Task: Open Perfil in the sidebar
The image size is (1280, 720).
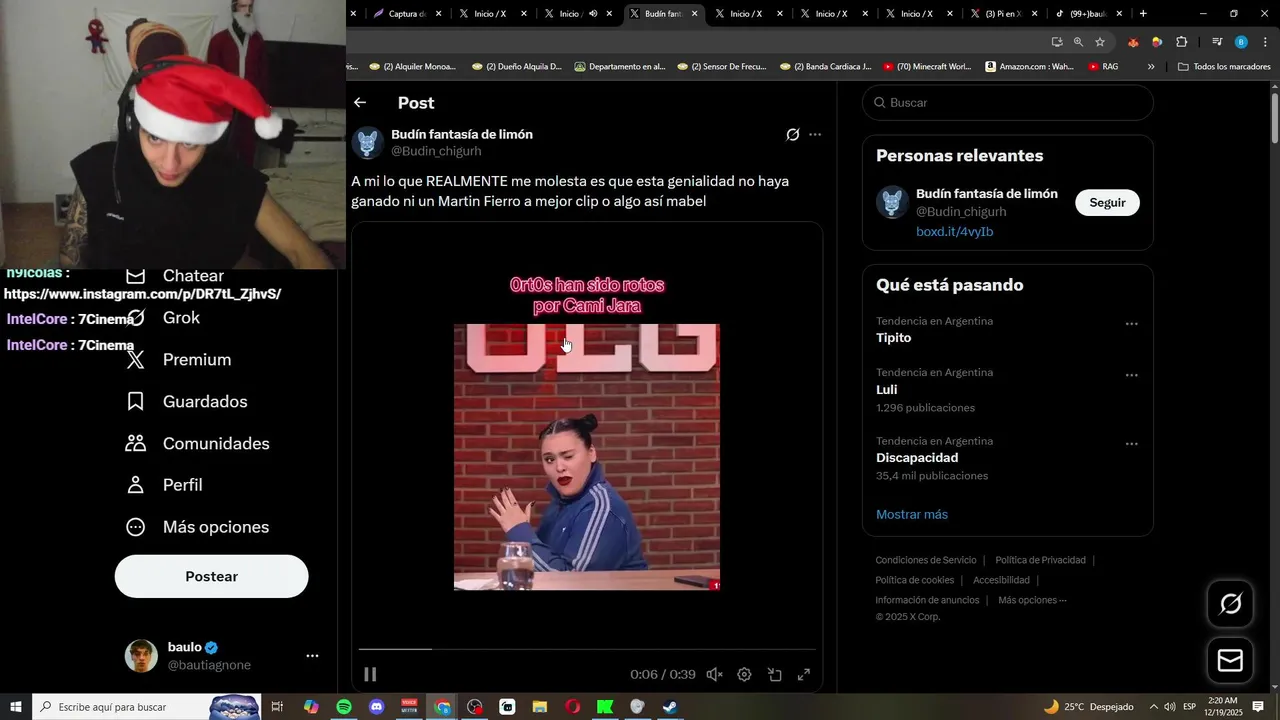Action: 166,485
